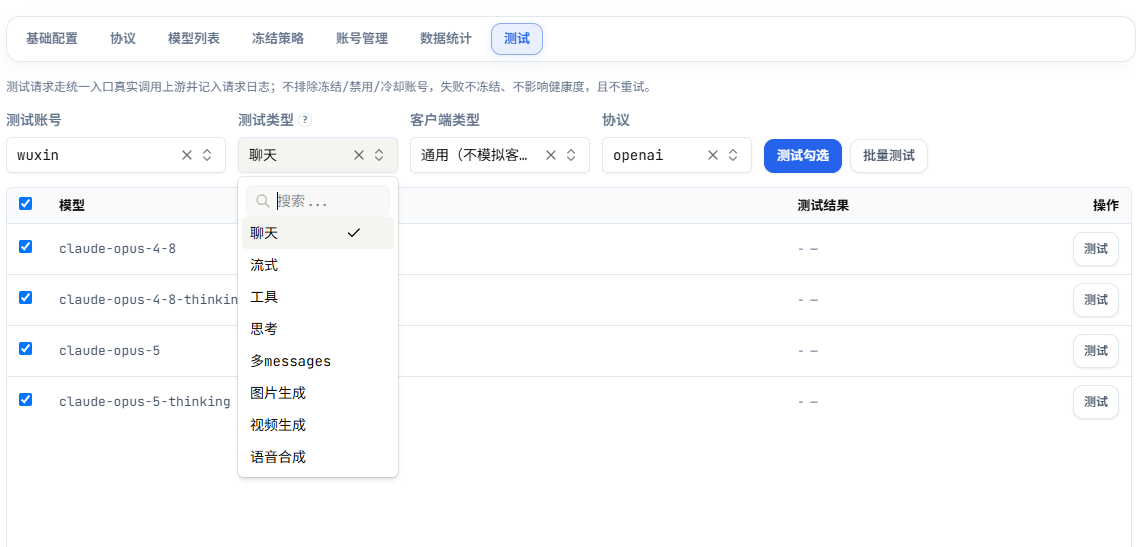Click the 测试类型 field label

(265, 120)
